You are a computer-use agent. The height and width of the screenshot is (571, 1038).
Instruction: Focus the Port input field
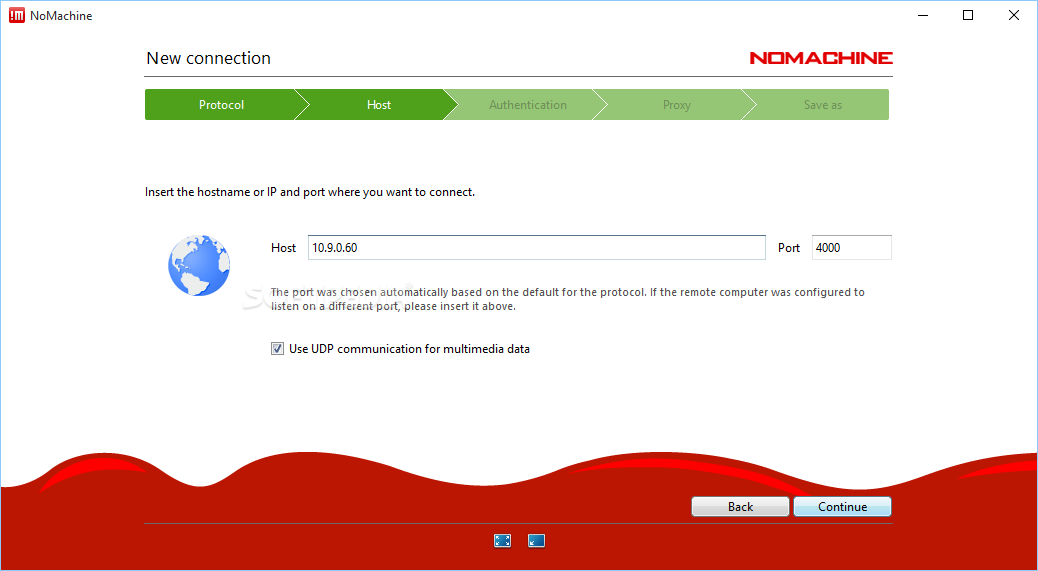coord(851,247)
